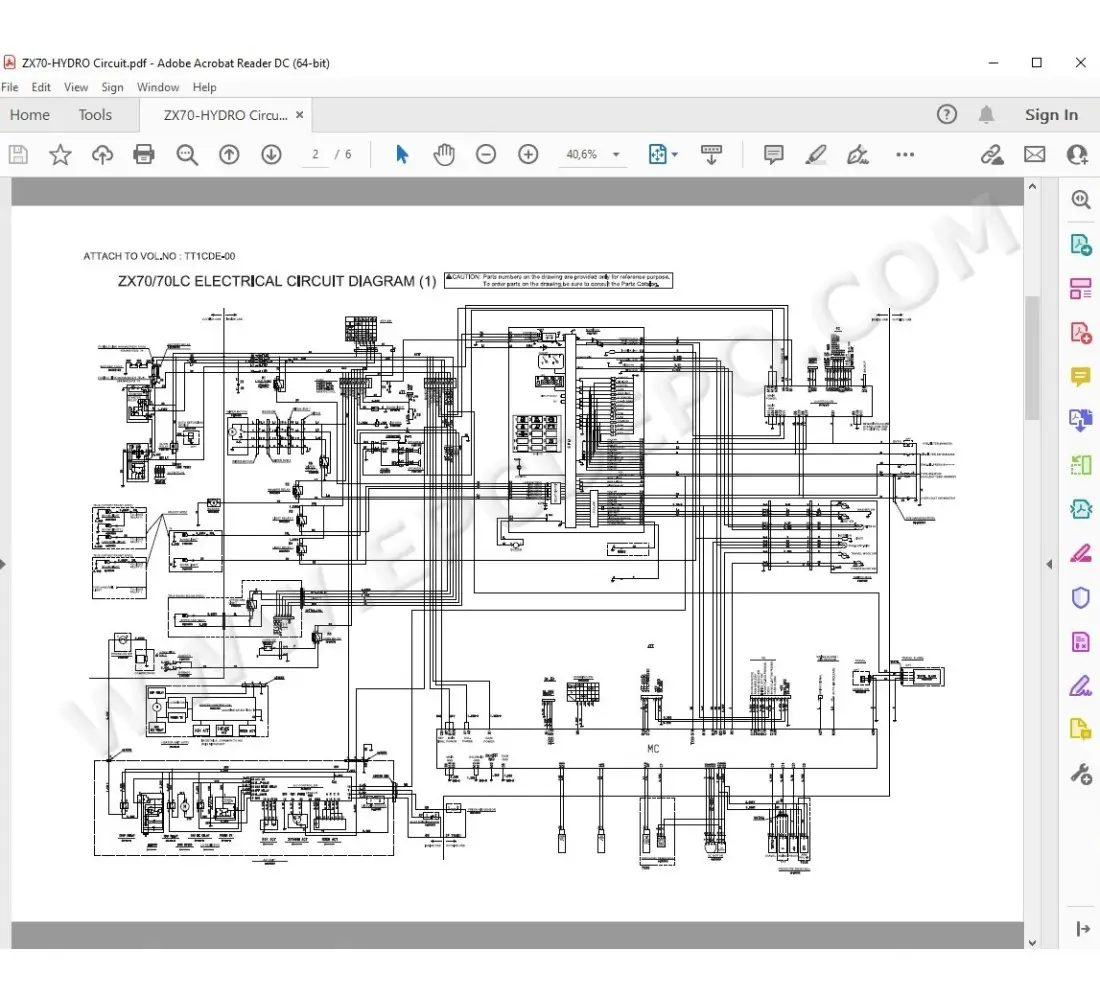The image size is (1100, 1000).
Task: Open the Compress PDF sidebar tool
Action: 1080,509
